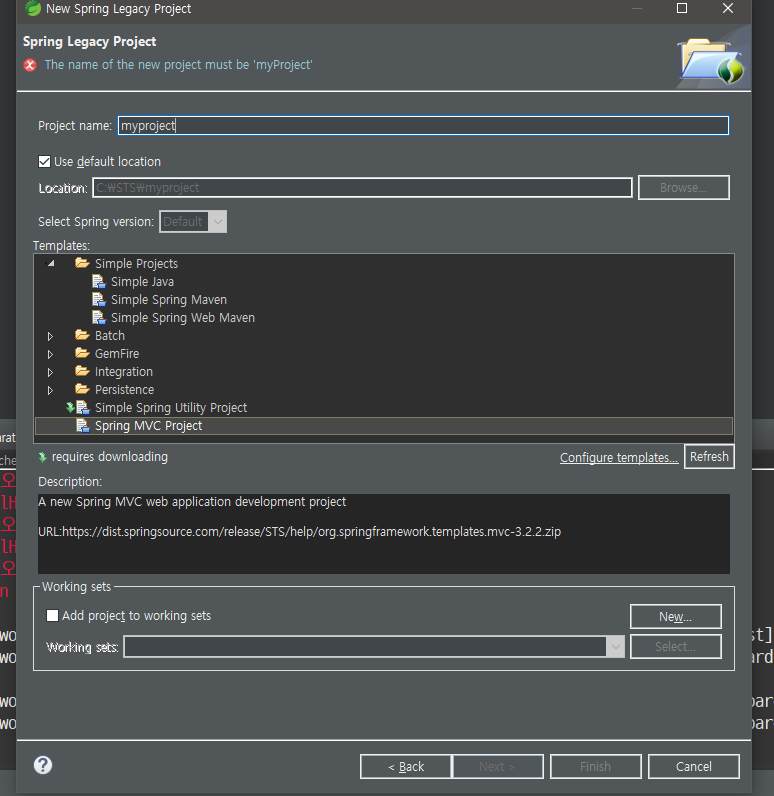Image resolution: width=774 pixels, height=796 pixels.
Task: Expand the Integration templates folder
Action: 50,372
